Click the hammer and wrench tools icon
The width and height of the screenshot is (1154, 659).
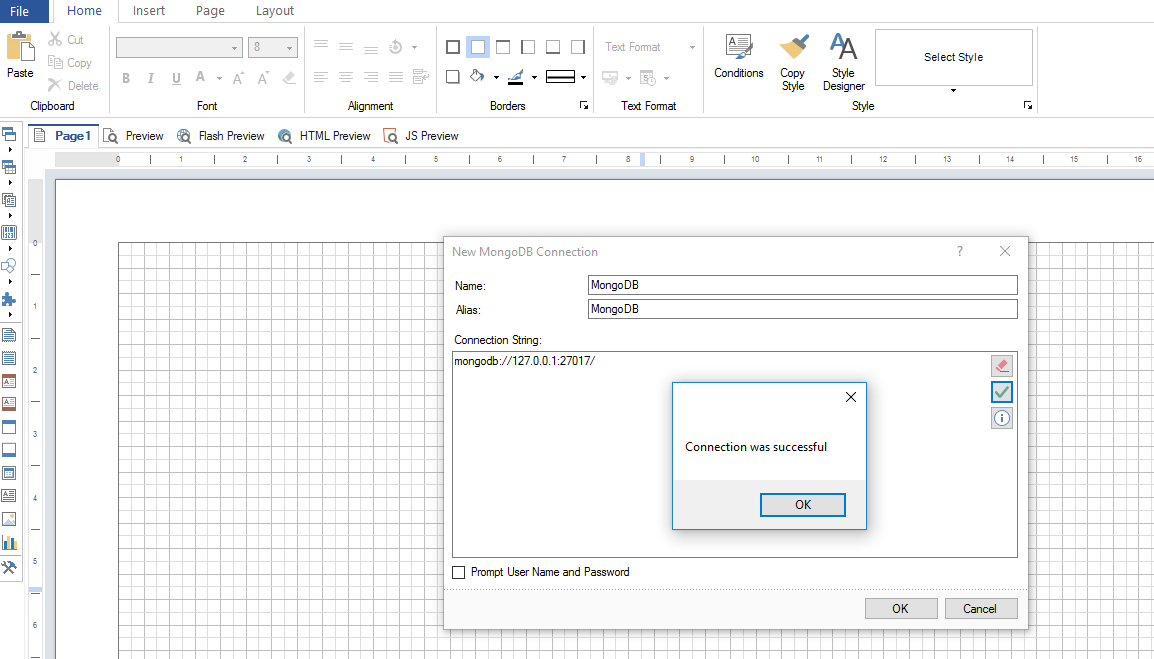[9, 567]
